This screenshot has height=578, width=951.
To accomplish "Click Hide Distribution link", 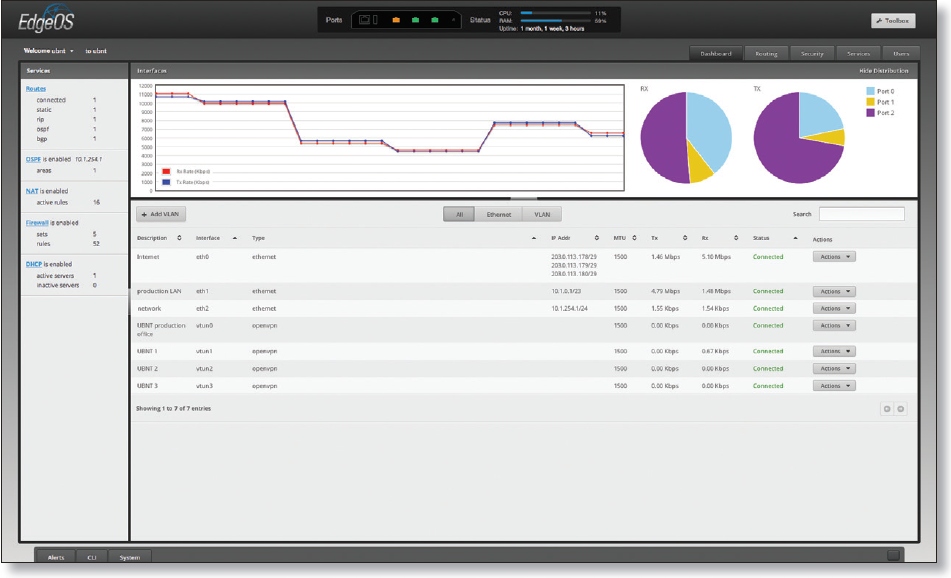I will coord(883,71).
